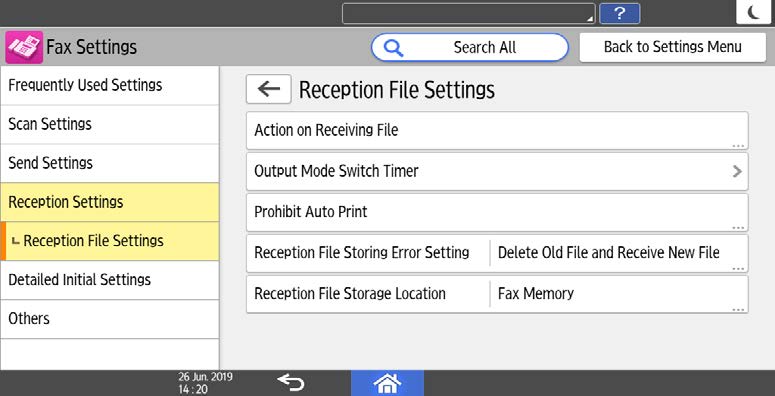Image resolution: width=775 pixels, height=396 pixels.
Task: Select Scan Settings in sidebar
Action: tap(110, 124)
